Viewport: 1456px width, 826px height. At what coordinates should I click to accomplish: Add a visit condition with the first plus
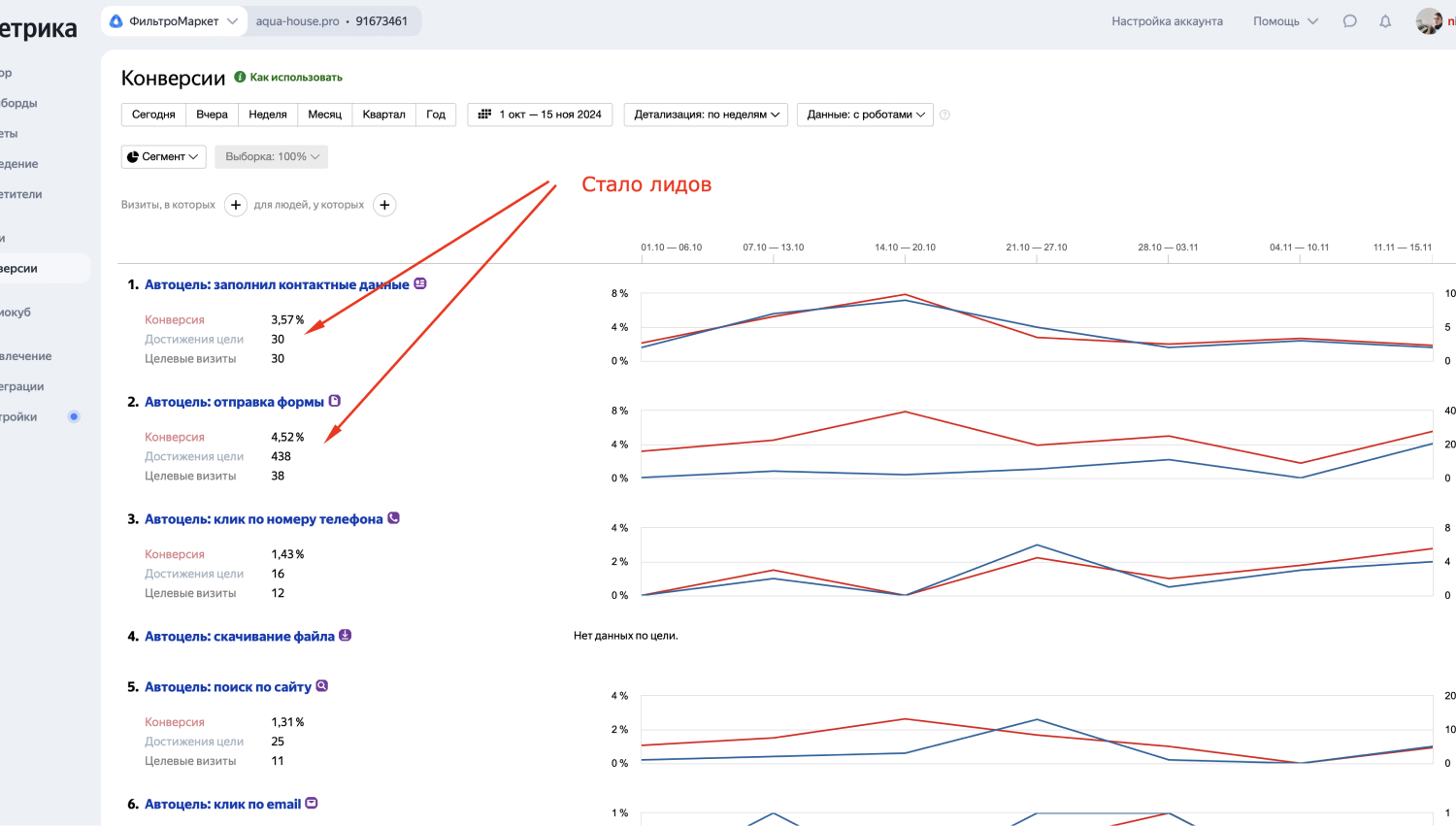[236, 205]
